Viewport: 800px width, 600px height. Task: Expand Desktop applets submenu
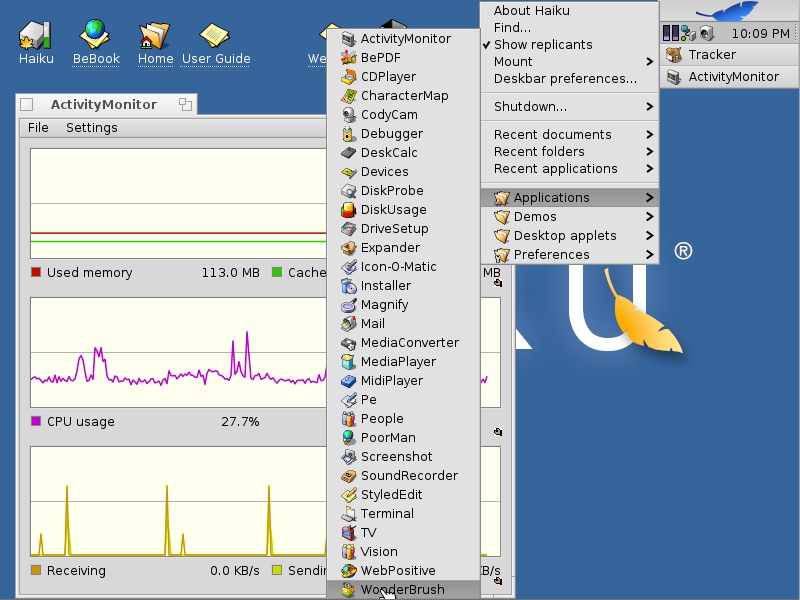click(x=569, y=236)
